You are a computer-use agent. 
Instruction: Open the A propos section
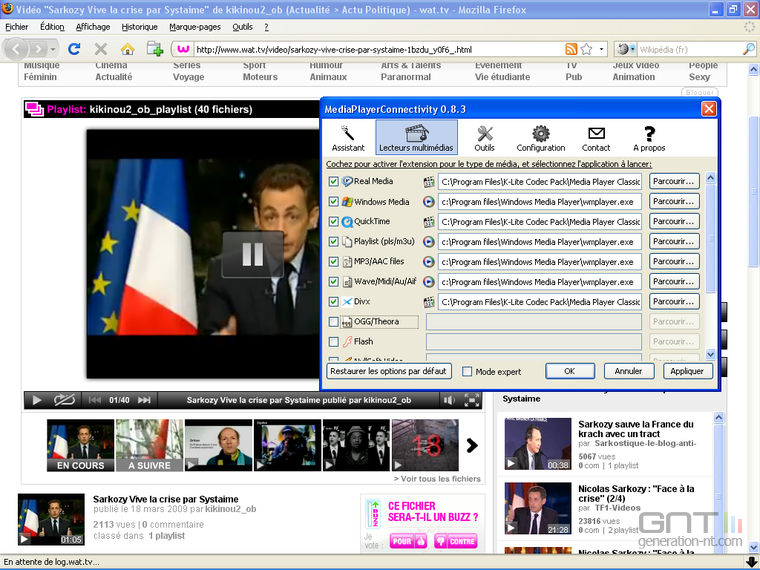point(649,138)
